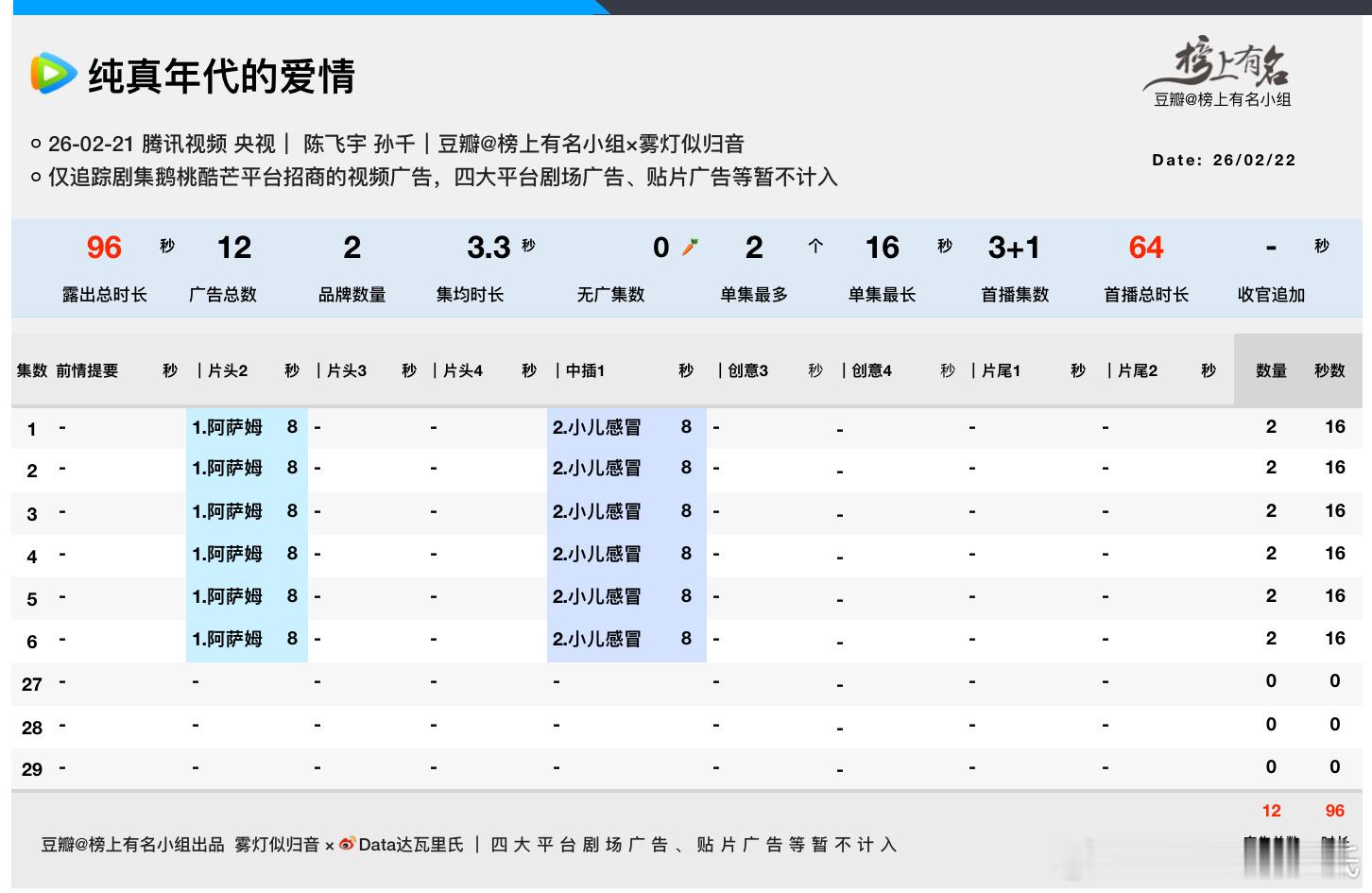Viewport: 1372px width, 893px height.
Task: Click the red total 12 under 数量 column
Action: coord(1272,811)
